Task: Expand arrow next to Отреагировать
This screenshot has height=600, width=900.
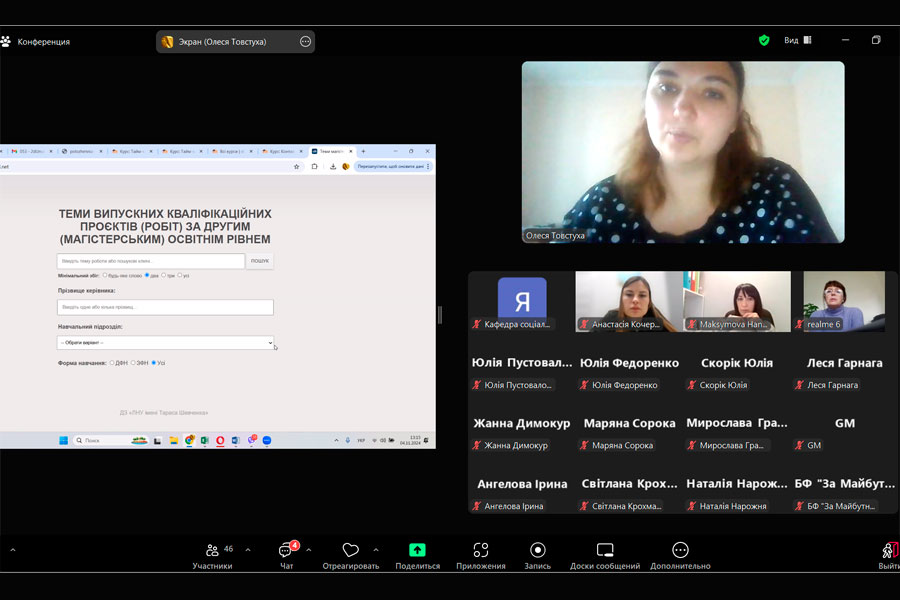Action: click(376, 550)
